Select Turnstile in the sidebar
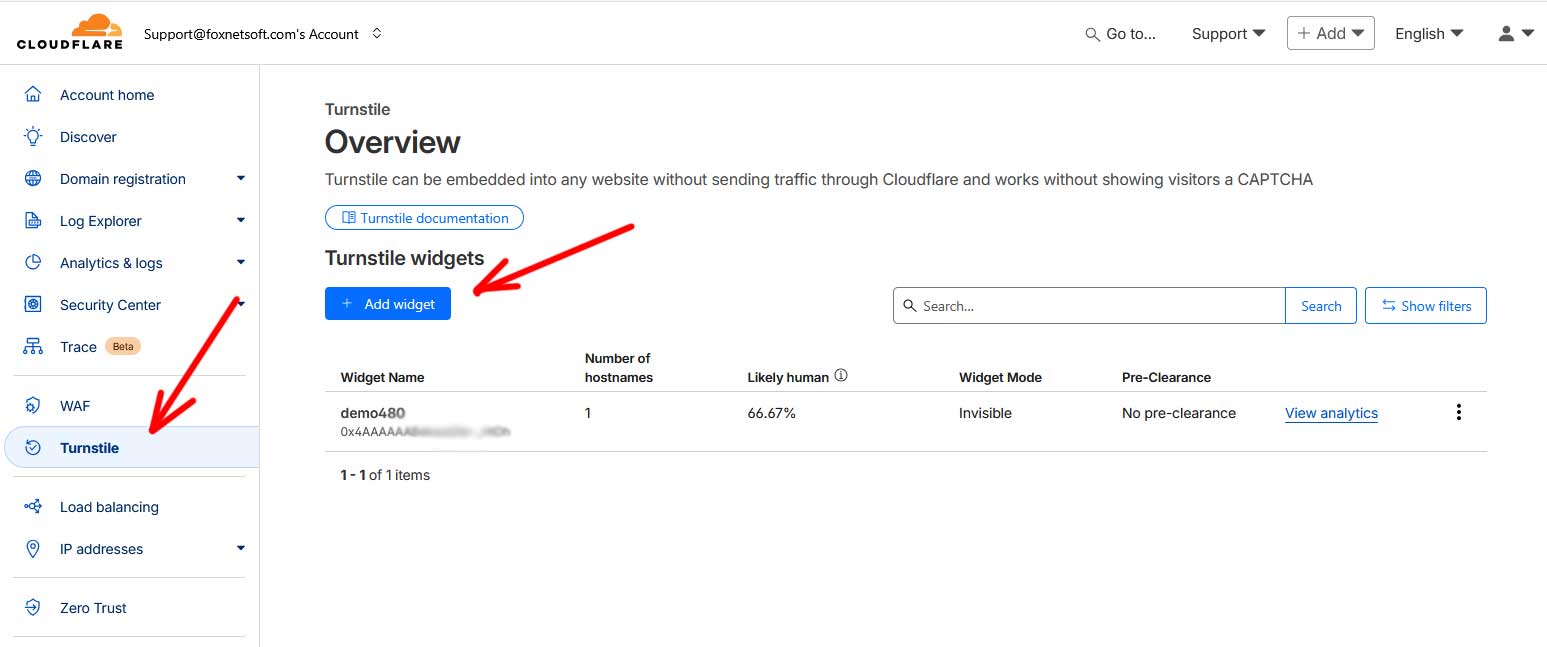1547x647 pixels. [89, 448]
